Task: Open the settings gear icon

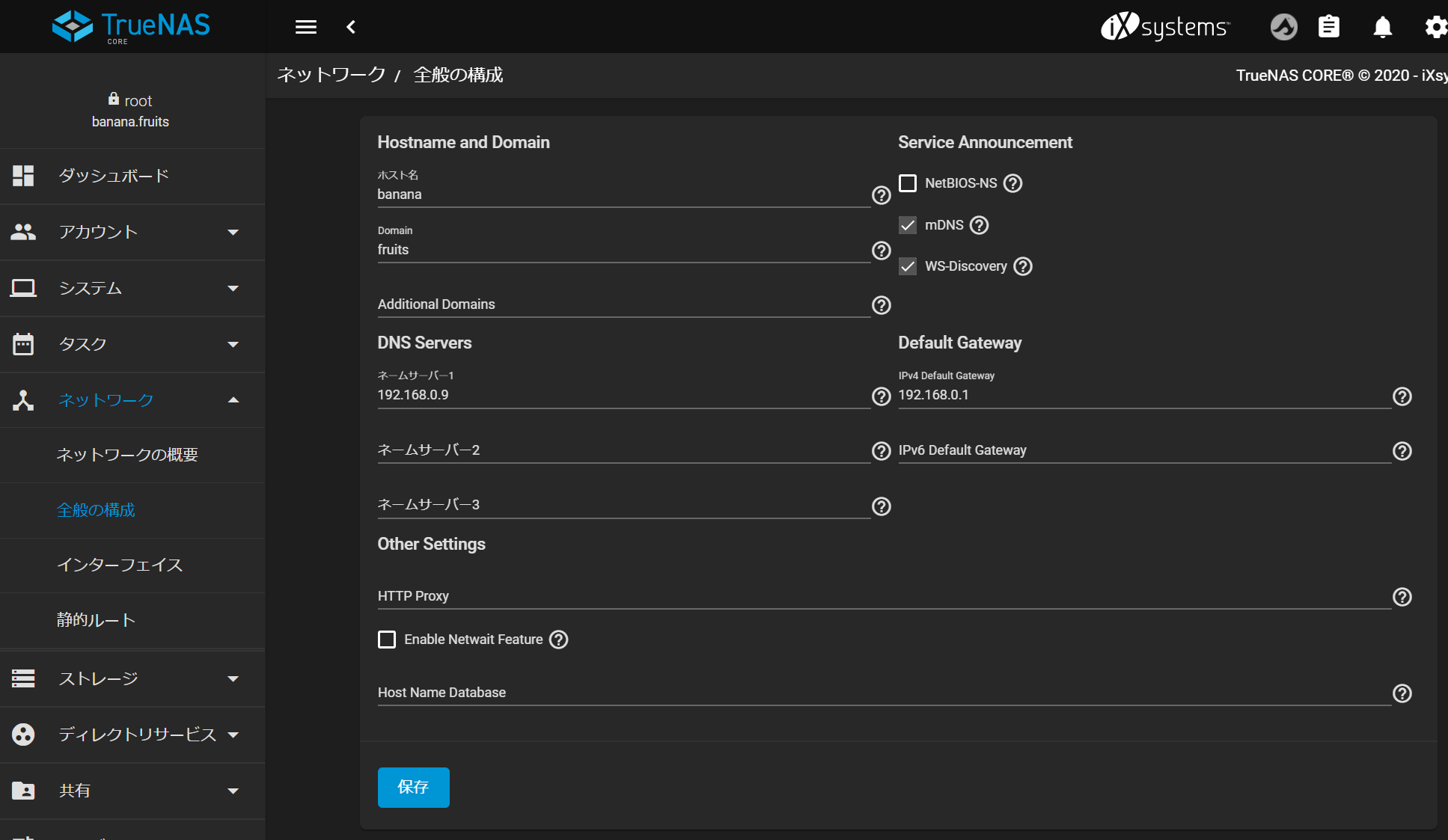Action: [1435, 27]
